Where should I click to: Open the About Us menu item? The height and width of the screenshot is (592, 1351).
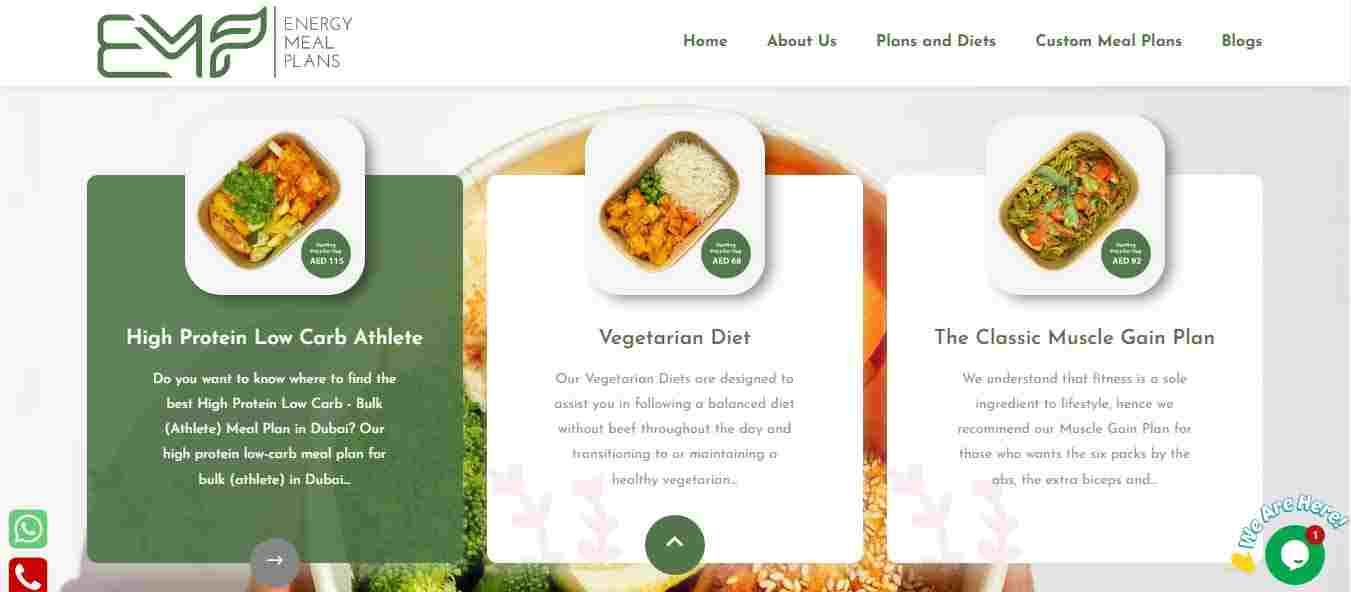(802, 41)
